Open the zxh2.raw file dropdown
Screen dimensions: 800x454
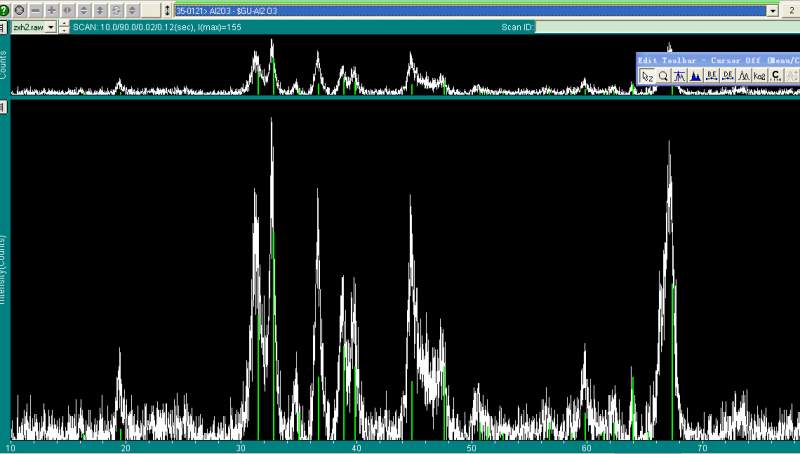coord(51,28)
